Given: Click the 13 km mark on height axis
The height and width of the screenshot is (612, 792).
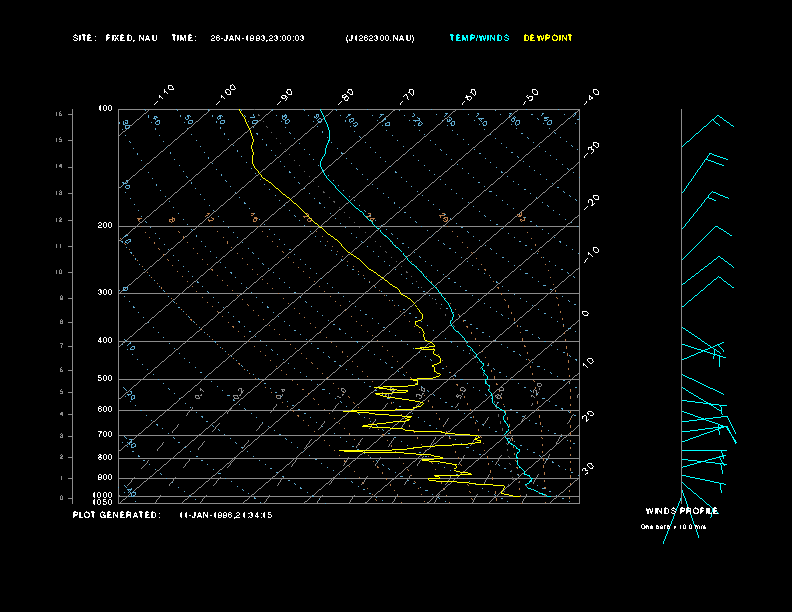Looking at the screenshot, I should 59,193.
